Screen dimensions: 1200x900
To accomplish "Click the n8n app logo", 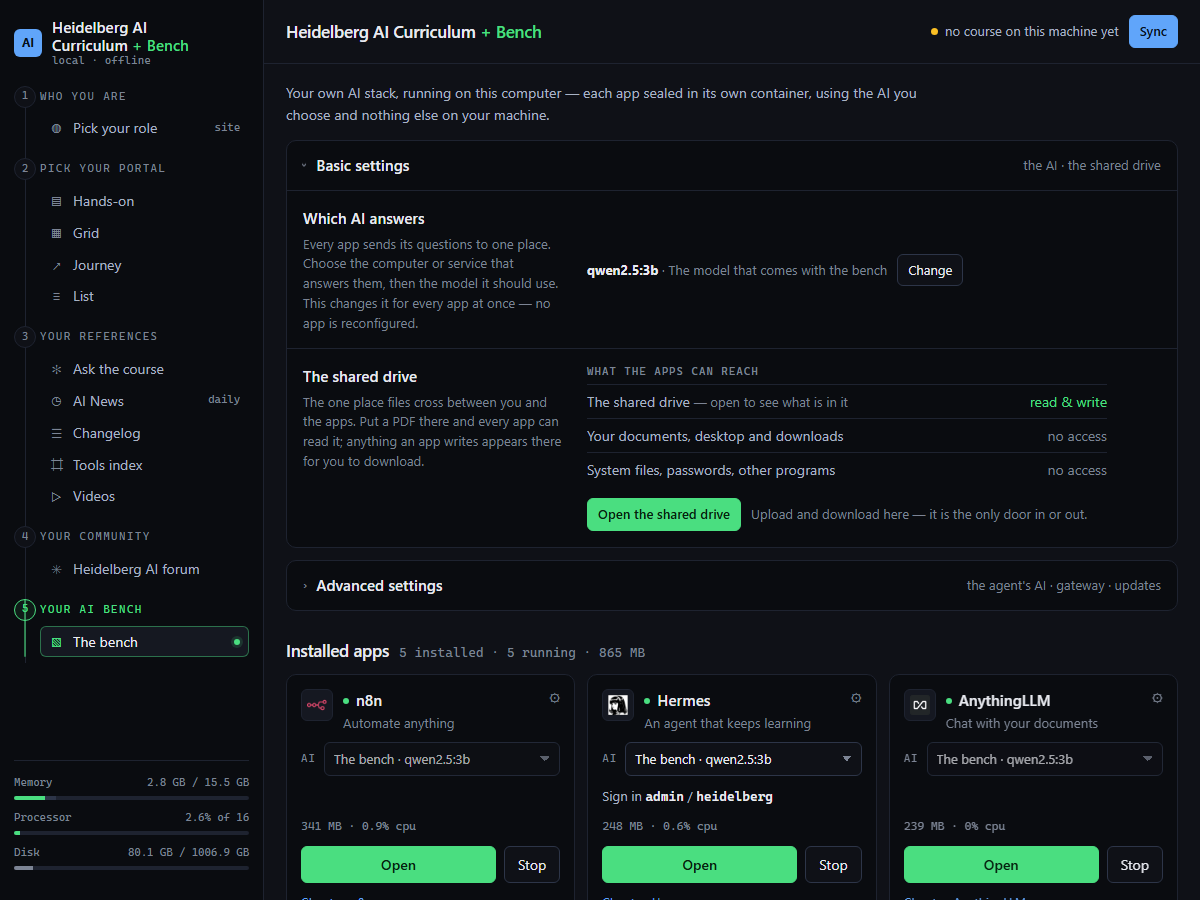I will coord(317,705).
